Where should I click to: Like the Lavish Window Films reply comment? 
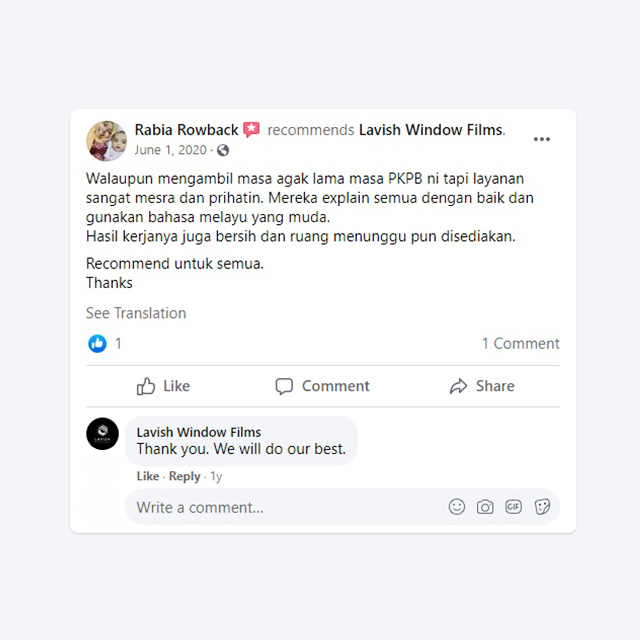[148, 476]
